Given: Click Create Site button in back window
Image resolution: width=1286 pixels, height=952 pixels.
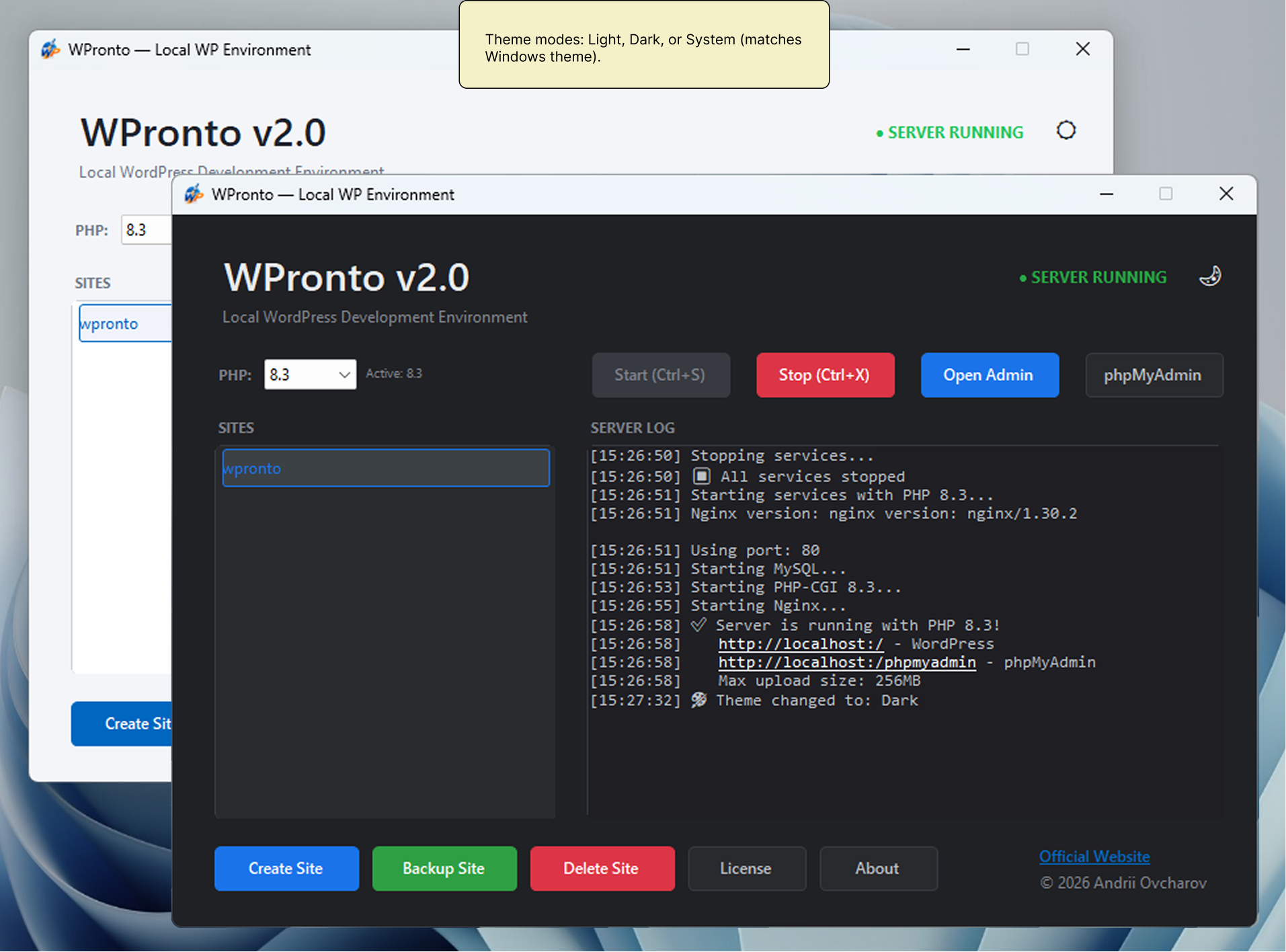Looking at the screenshot, I should tap(122, 723).
